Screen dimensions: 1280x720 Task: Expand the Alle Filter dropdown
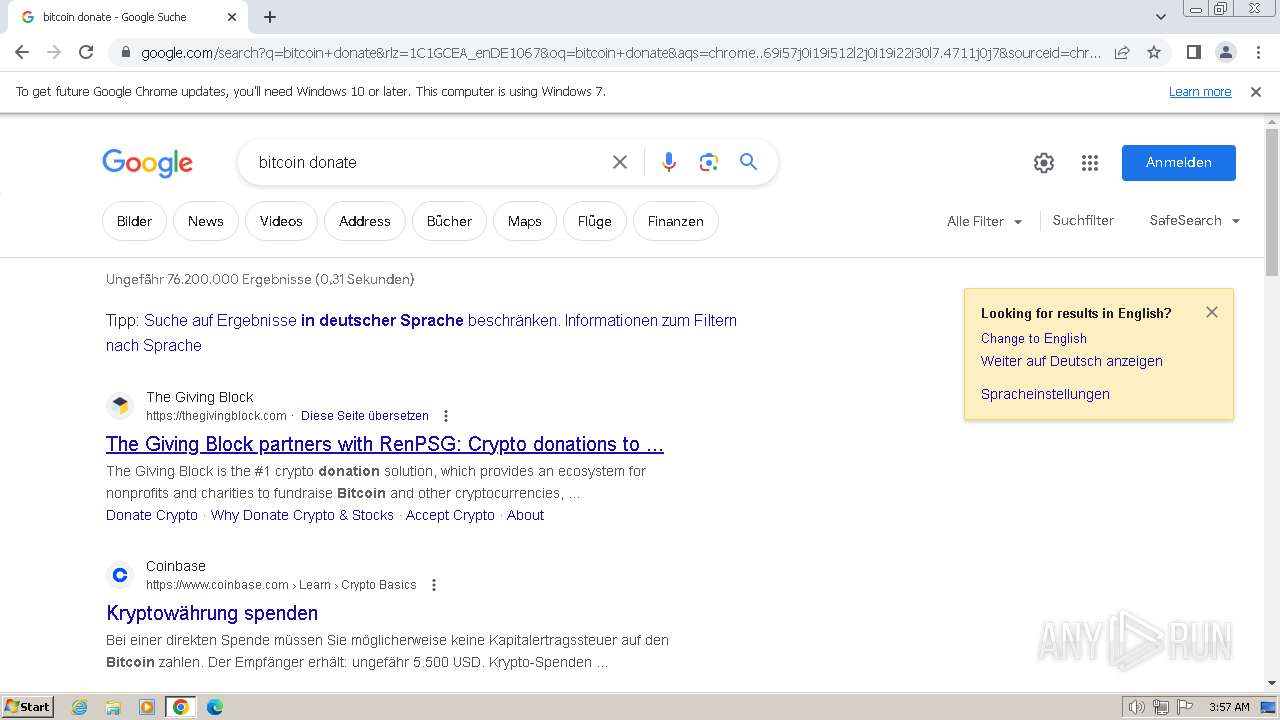(985, 221)
